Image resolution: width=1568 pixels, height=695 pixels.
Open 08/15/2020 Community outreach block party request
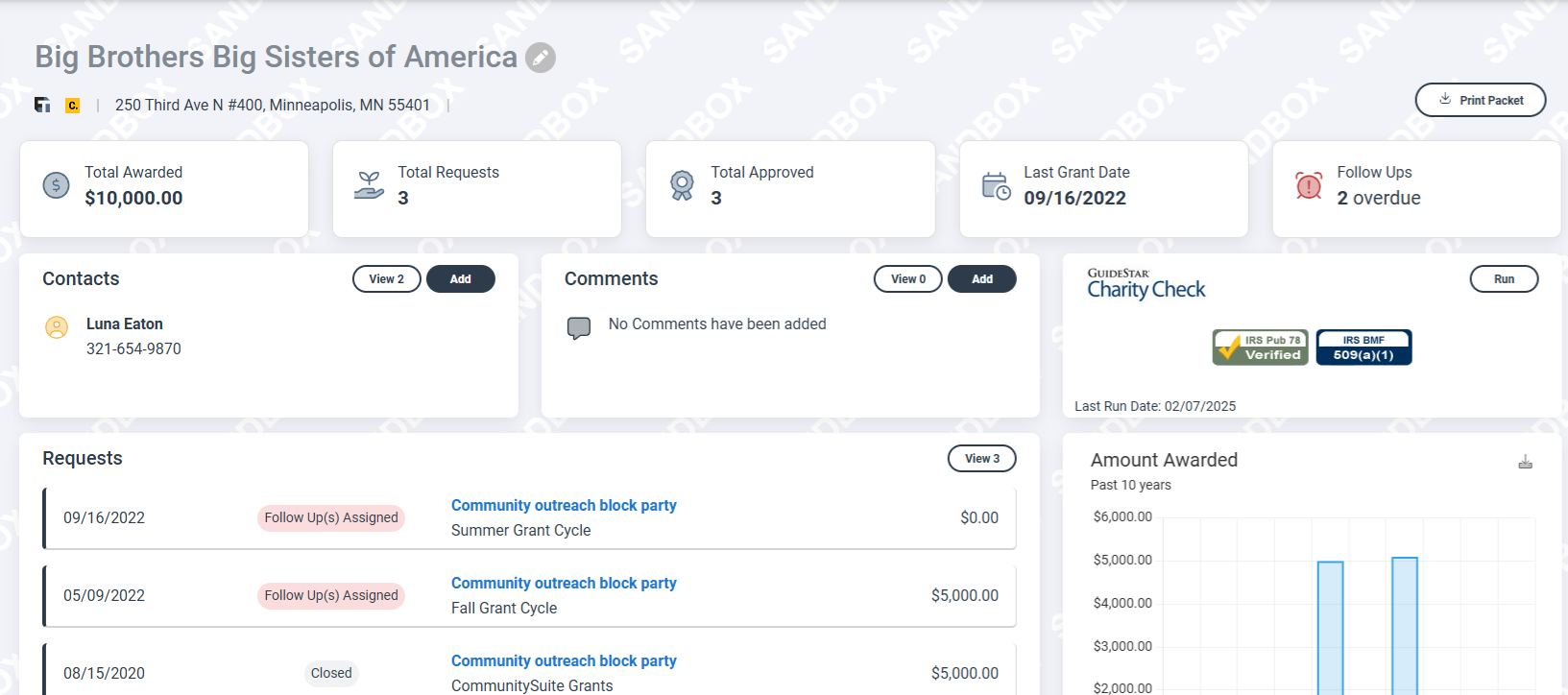point(564,660)
